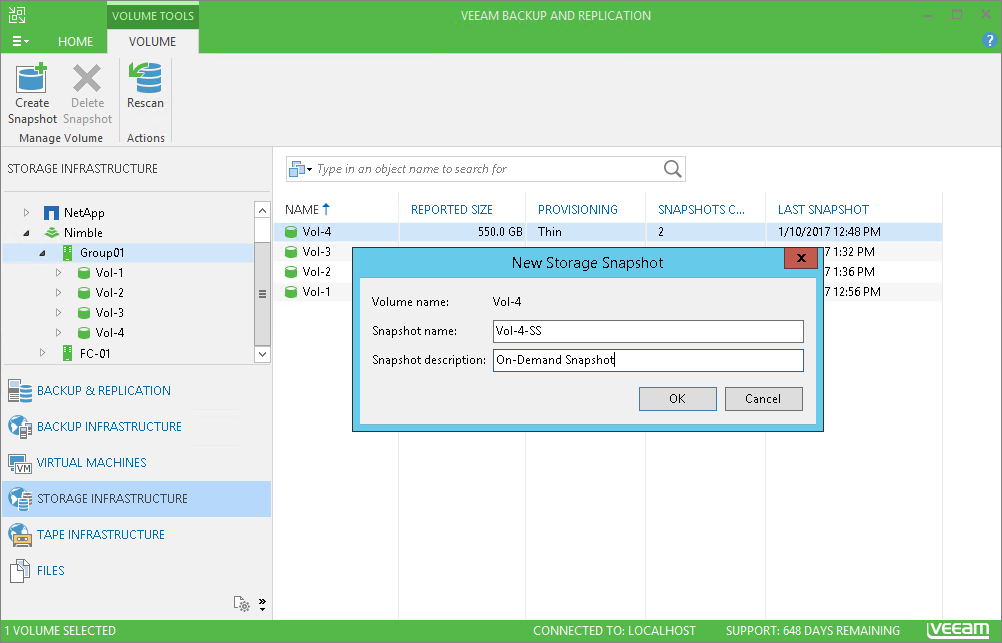Sort by LAST SNAPSHOT column header
Screen dimensions: 1002x643
pos(823,210)
